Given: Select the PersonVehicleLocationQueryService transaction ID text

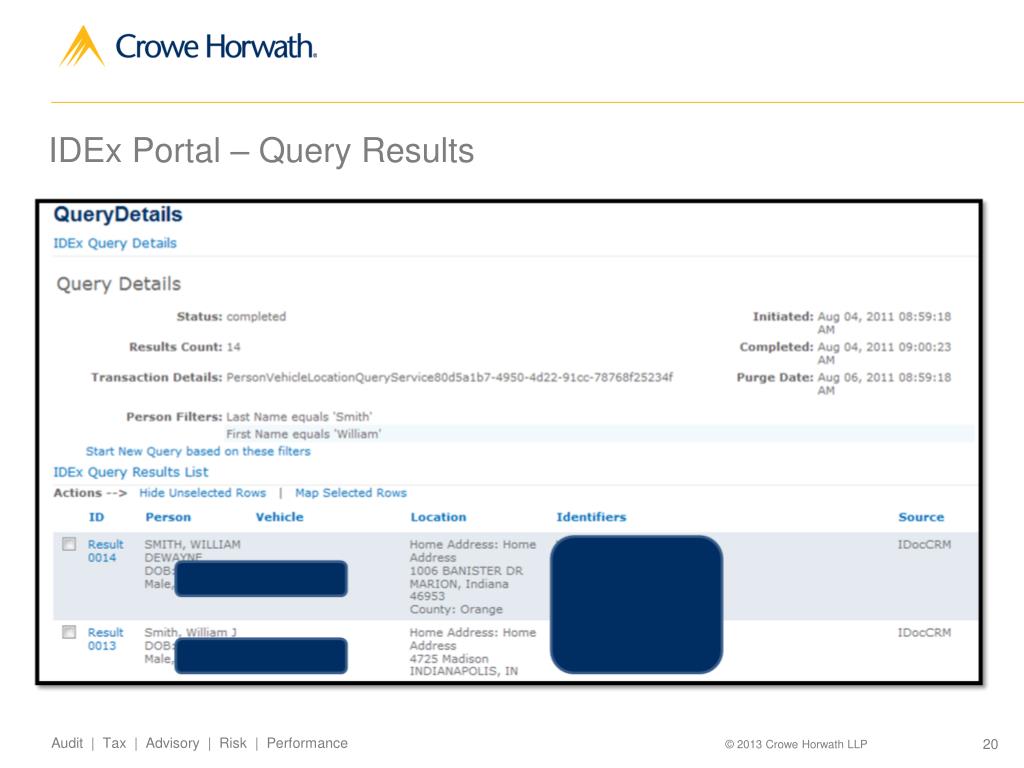Looking at the screenshot, I should tap(449, 377).
